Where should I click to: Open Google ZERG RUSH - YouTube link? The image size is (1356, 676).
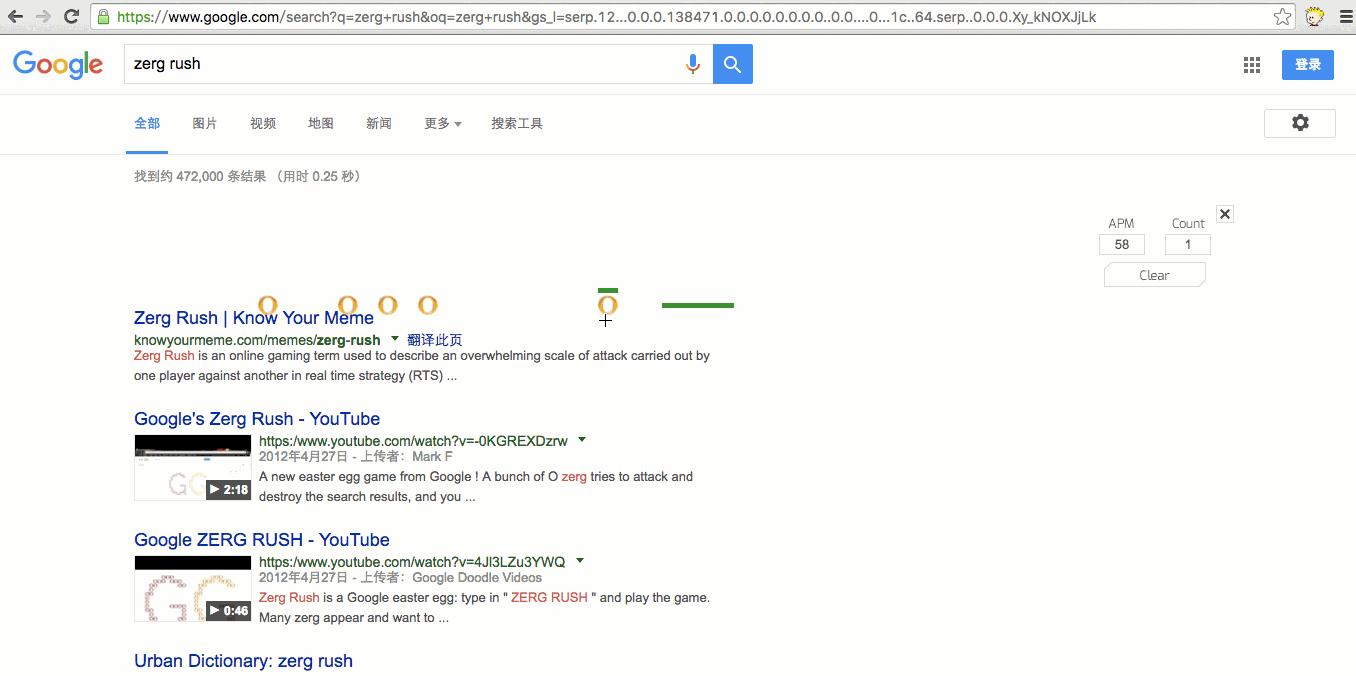pos(262,540)
